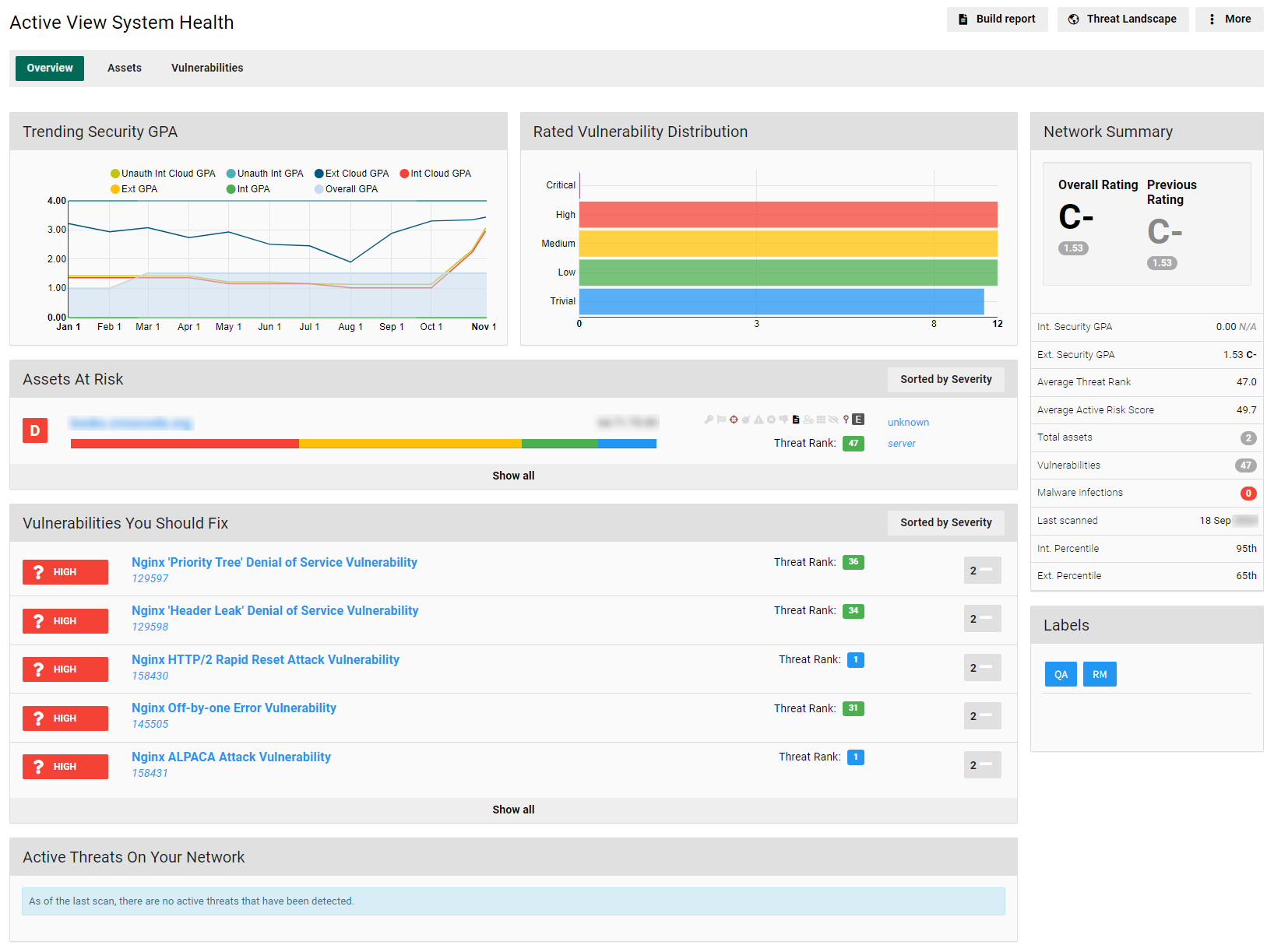Click the red crosshair target icon on asset
Screen dimensions: 1267x952
[x=734, y=420]
